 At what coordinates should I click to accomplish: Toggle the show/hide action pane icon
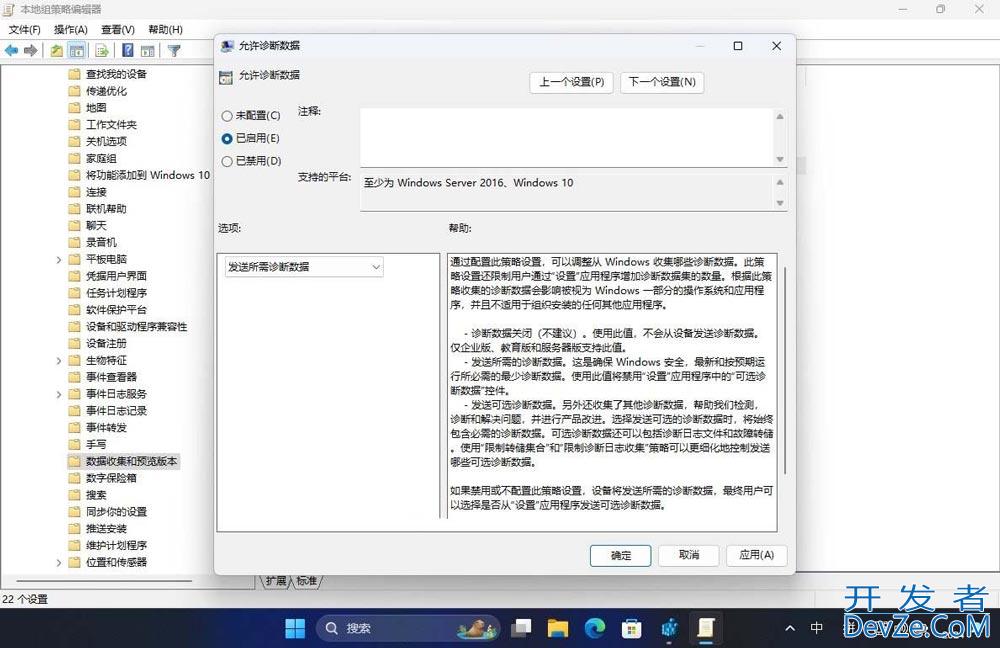point(147,50)
